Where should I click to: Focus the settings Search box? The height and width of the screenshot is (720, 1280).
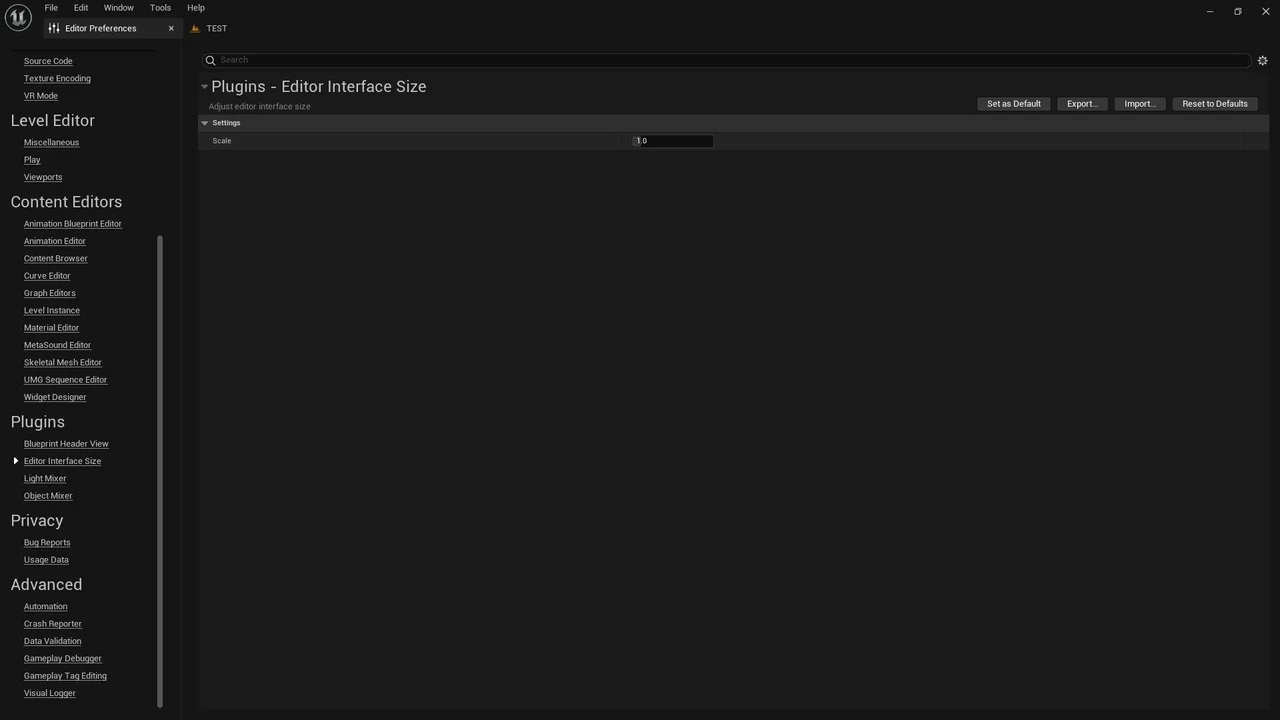[x=727, y=60]
